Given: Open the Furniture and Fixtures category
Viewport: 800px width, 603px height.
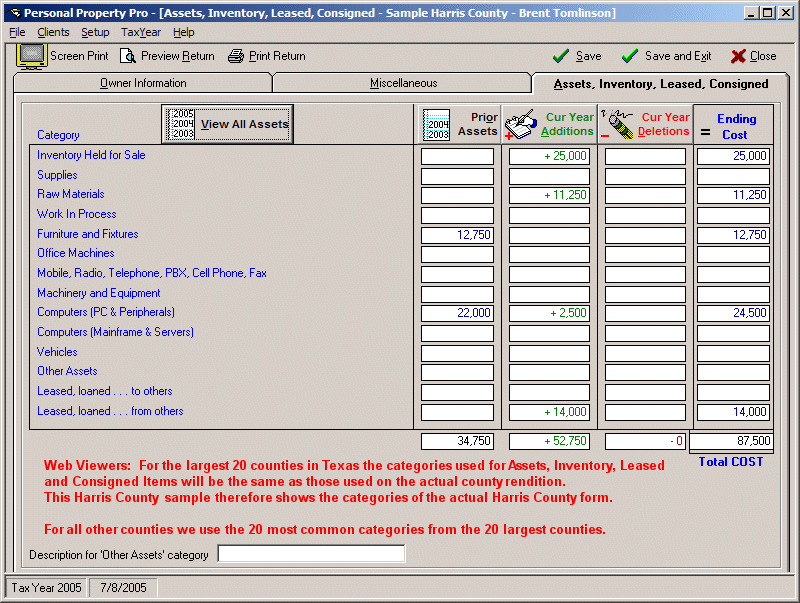Looking at the screenshot, I should click(x=88, y=234).
